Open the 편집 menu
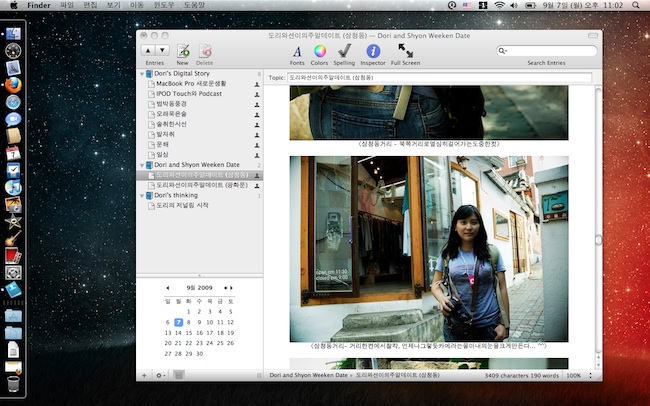 [x=90, y=5]
